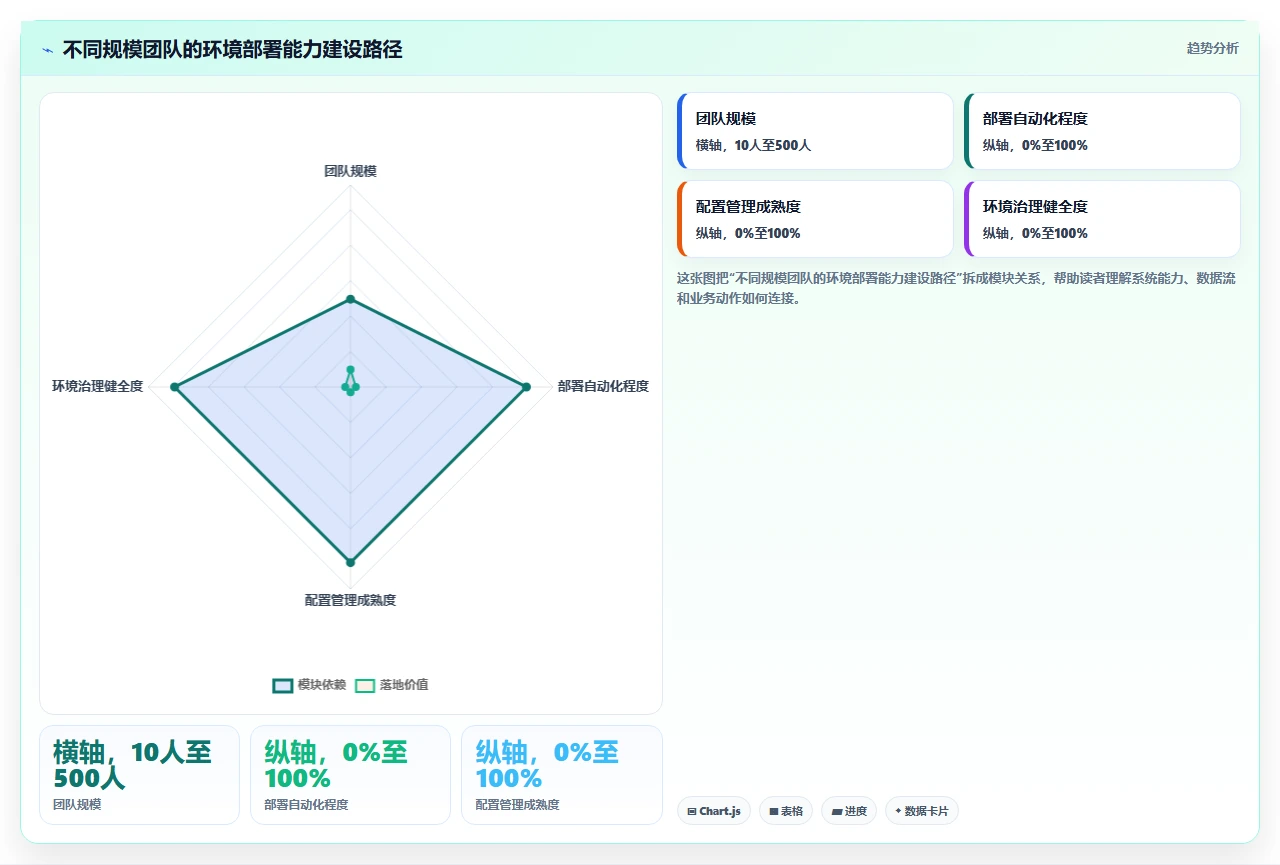Click the 团队规模 caption under stat card

pos(77,804)
